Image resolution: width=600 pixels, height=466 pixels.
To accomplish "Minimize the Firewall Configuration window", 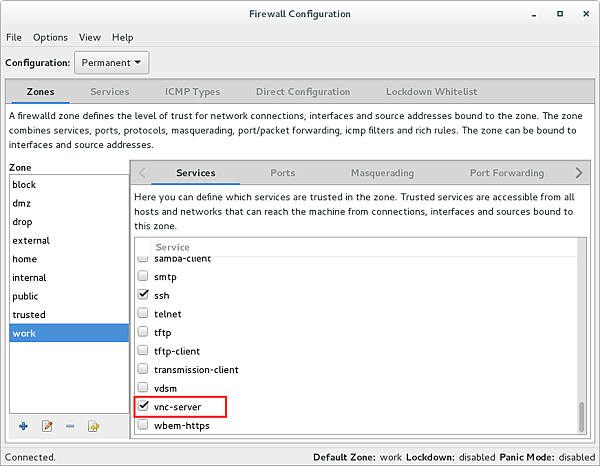I will pyautogui.click(x=534, y=14).
